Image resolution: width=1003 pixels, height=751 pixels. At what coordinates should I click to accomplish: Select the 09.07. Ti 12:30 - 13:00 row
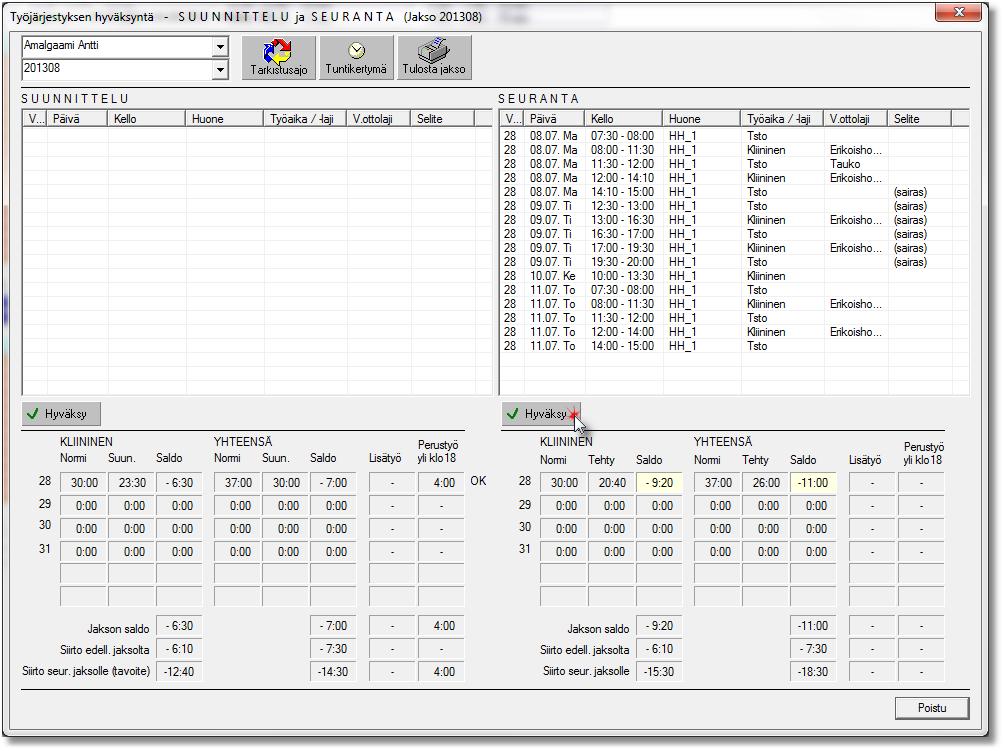pyautogui.click(x=734, y=206)
